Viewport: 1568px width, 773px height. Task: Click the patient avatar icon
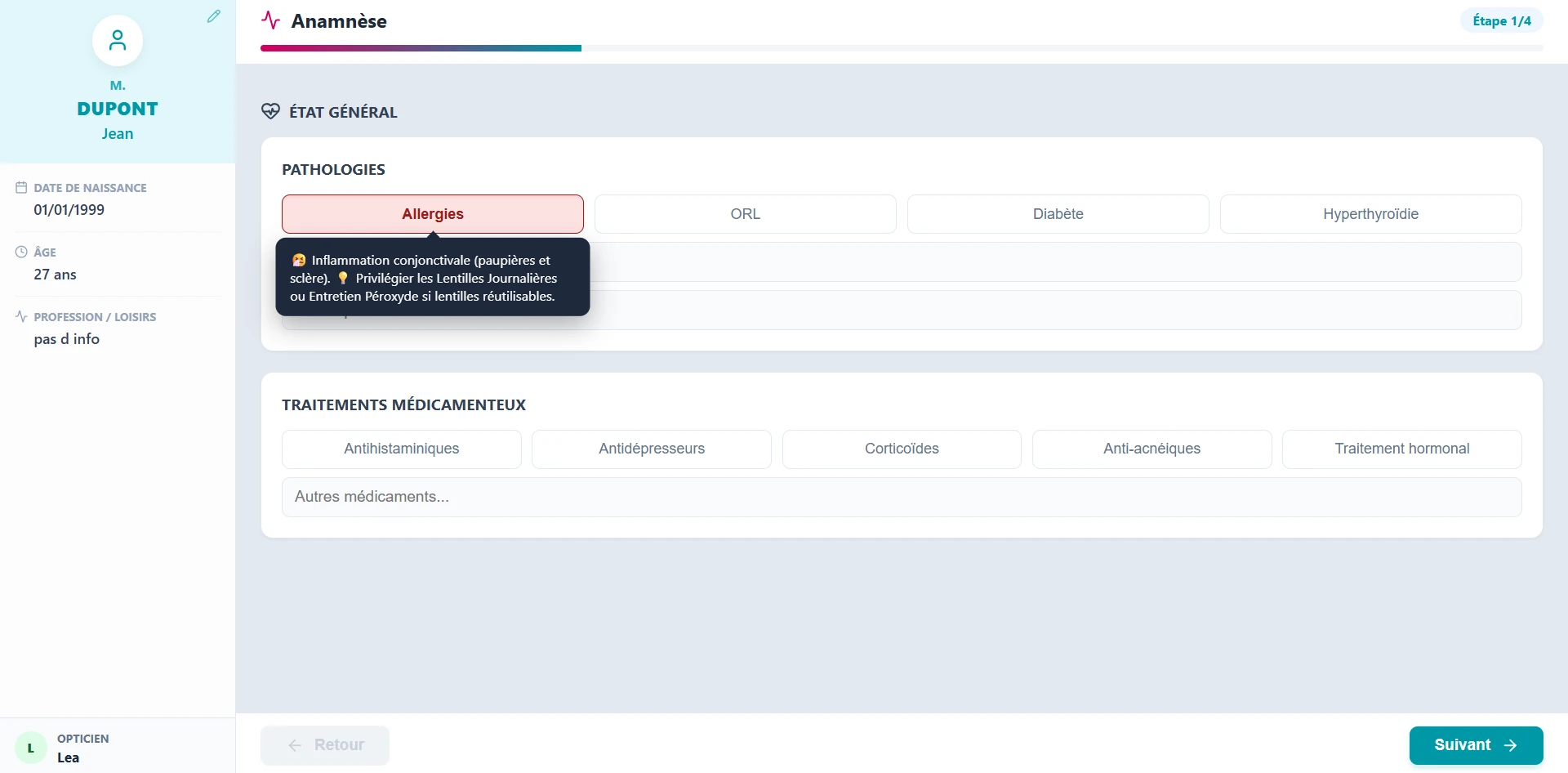(118, 40)
